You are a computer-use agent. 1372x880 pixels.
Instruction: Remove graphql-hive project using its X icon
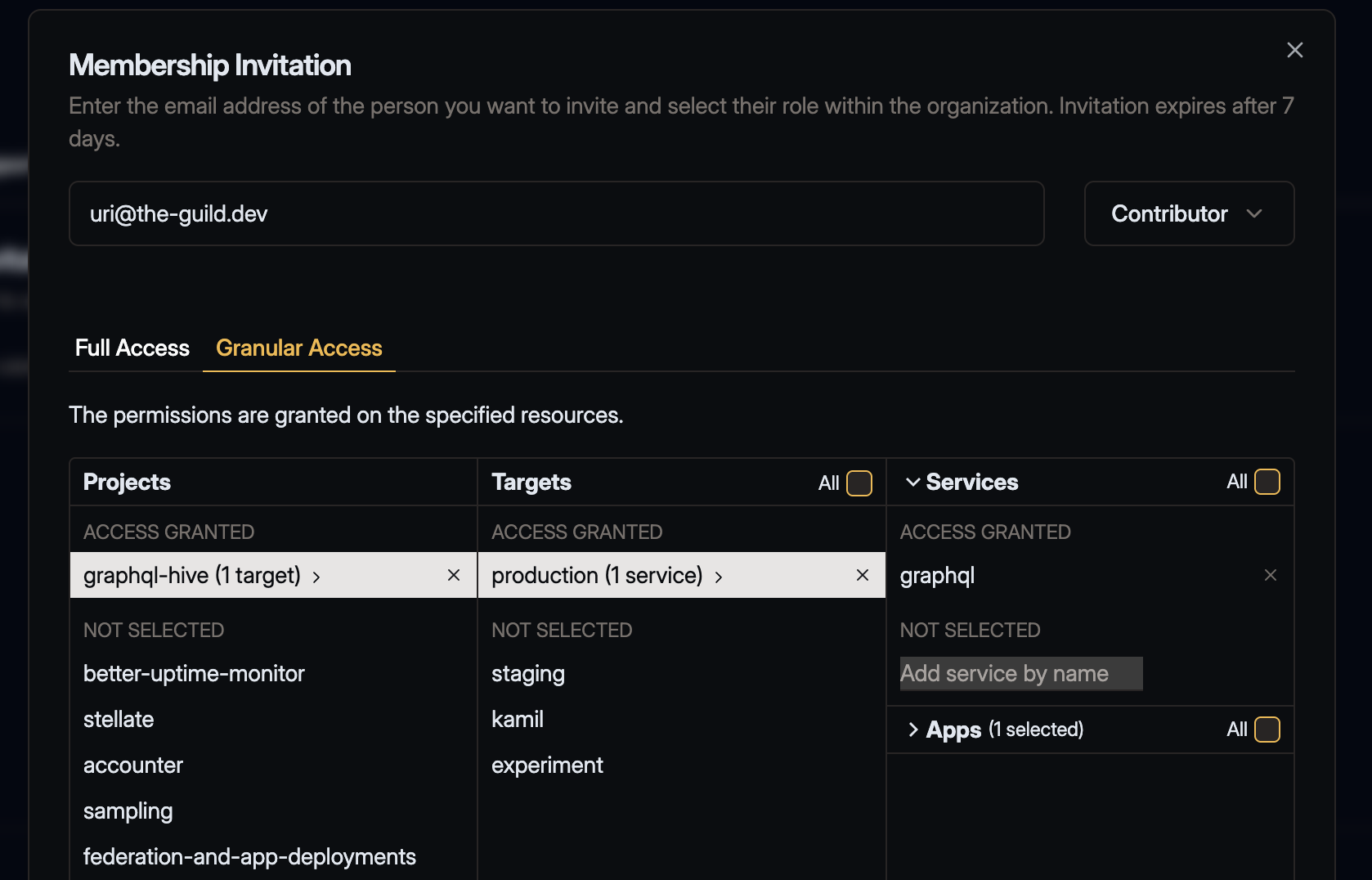[454, 575]
